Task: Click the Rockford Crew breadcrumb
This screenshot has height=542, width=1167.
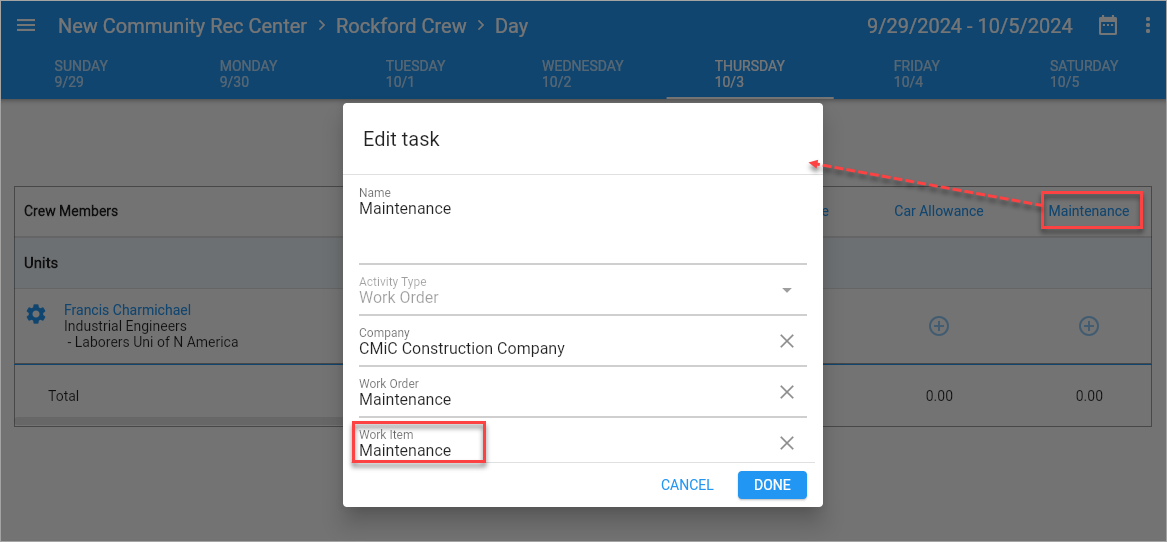Action: [401, 26]
